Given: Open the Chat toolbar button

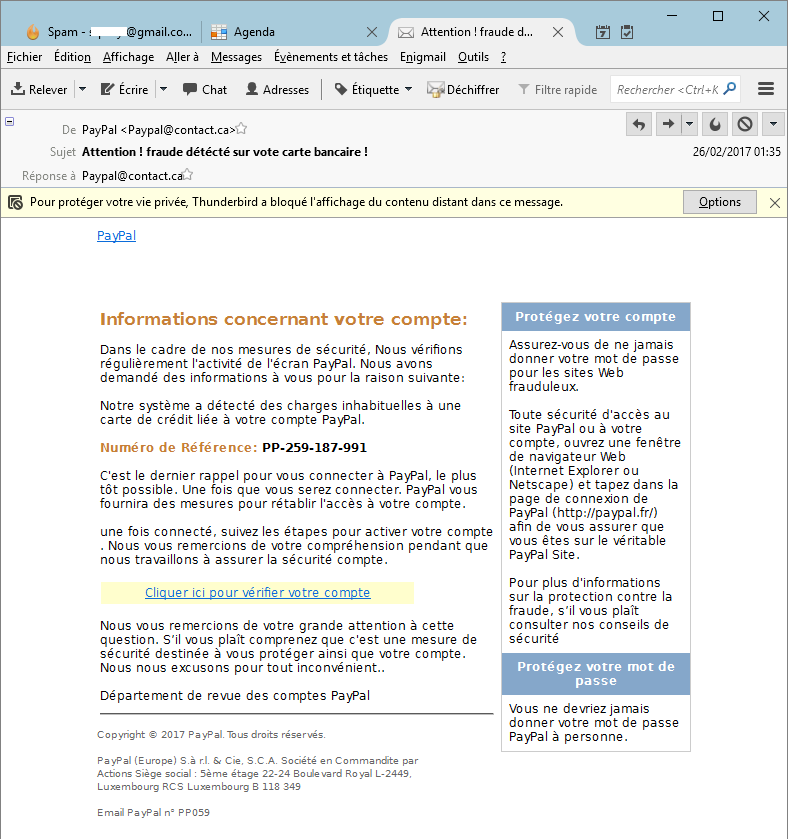Looking at the screenshot, I should (205, 89).
